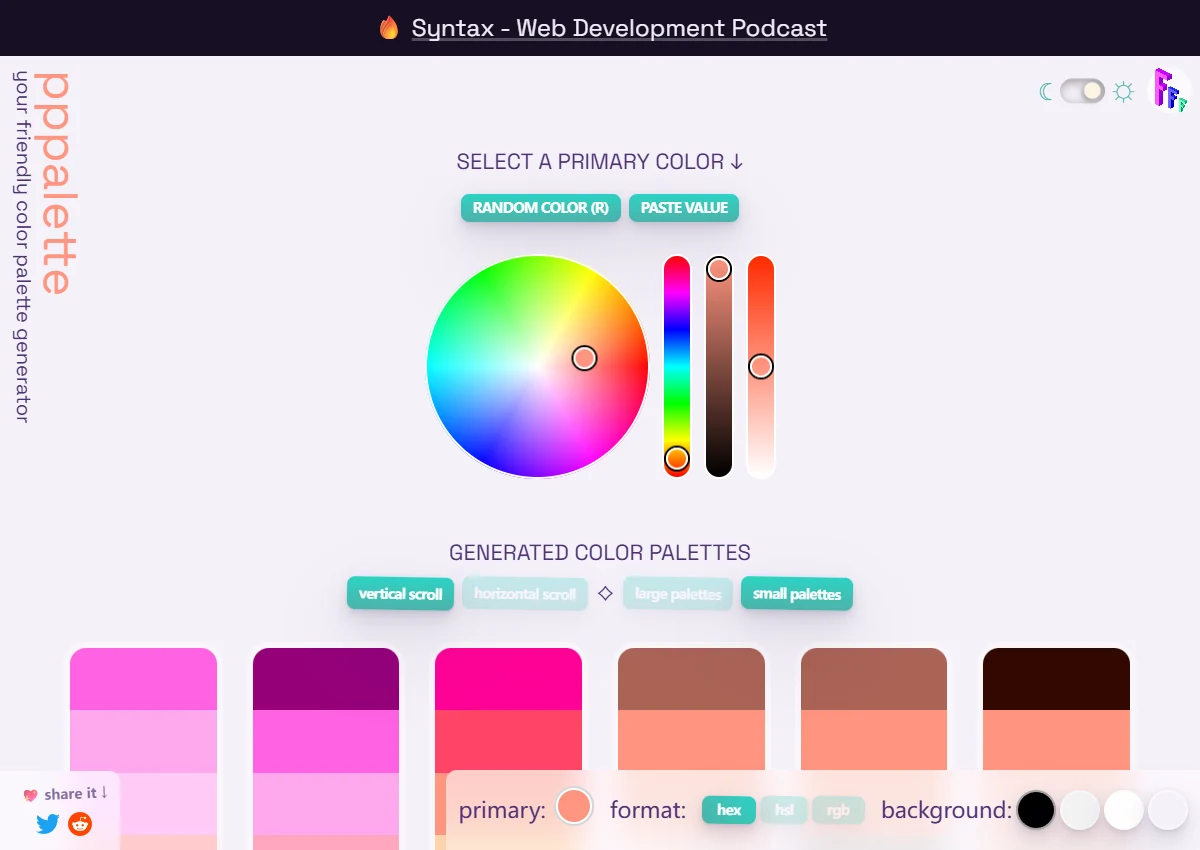Click the brightness slider handle at top
The height and width of the screenshot is (850, 1200).
pyautogui.click(x=719, y=269)
